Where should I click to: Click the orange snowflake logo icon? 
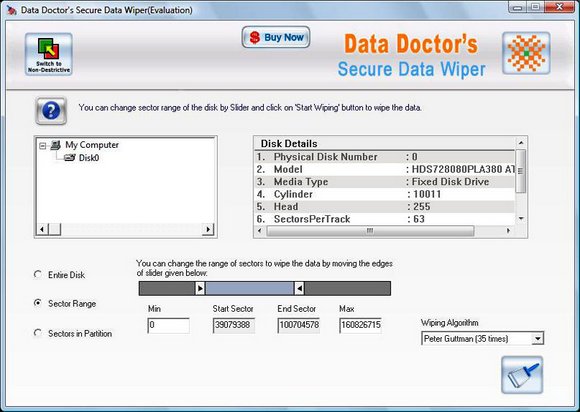(x=526, y=53)
